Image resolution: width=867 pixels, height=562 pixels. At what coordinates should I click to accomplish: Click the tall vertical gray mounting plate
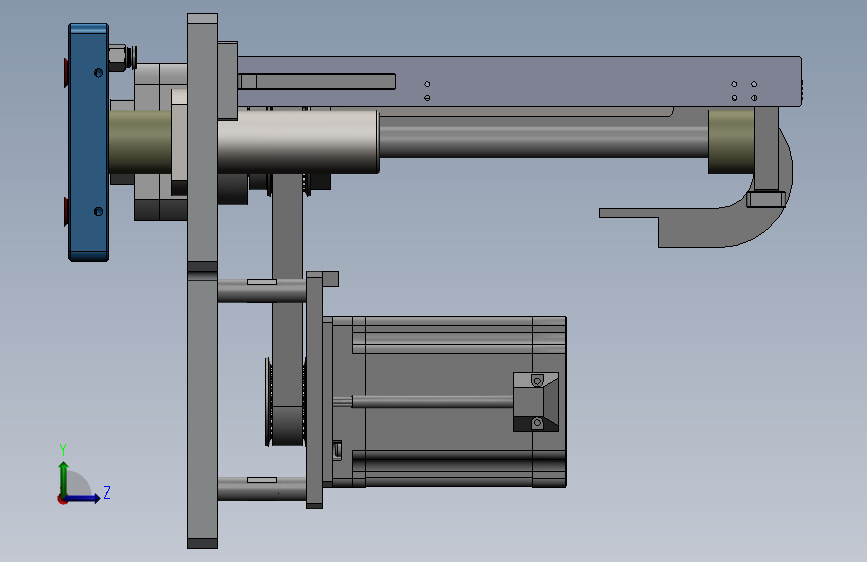[x=202, y=281]
